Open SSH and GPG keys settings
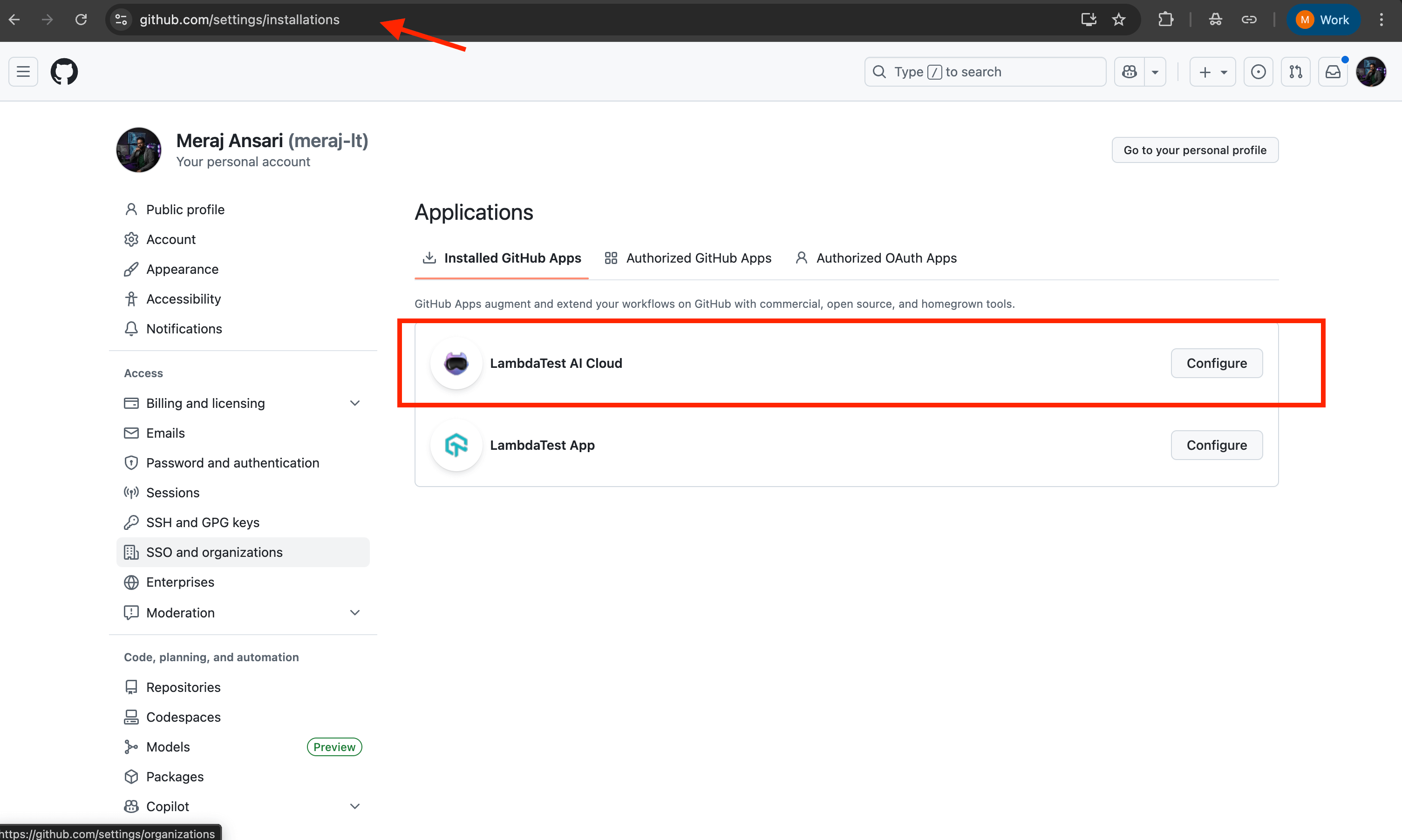Screen dimensions: 1402x840 [203, 522]
